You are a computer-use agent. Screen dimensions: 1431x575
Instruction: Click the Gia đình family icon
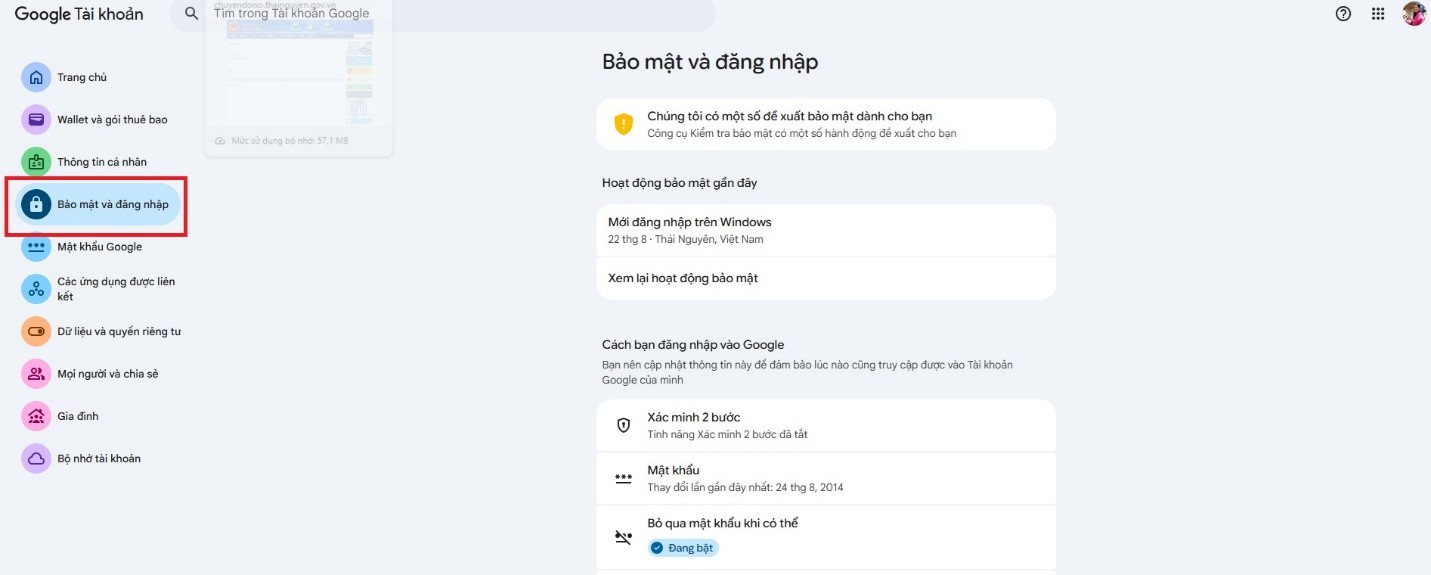(36, 416)
